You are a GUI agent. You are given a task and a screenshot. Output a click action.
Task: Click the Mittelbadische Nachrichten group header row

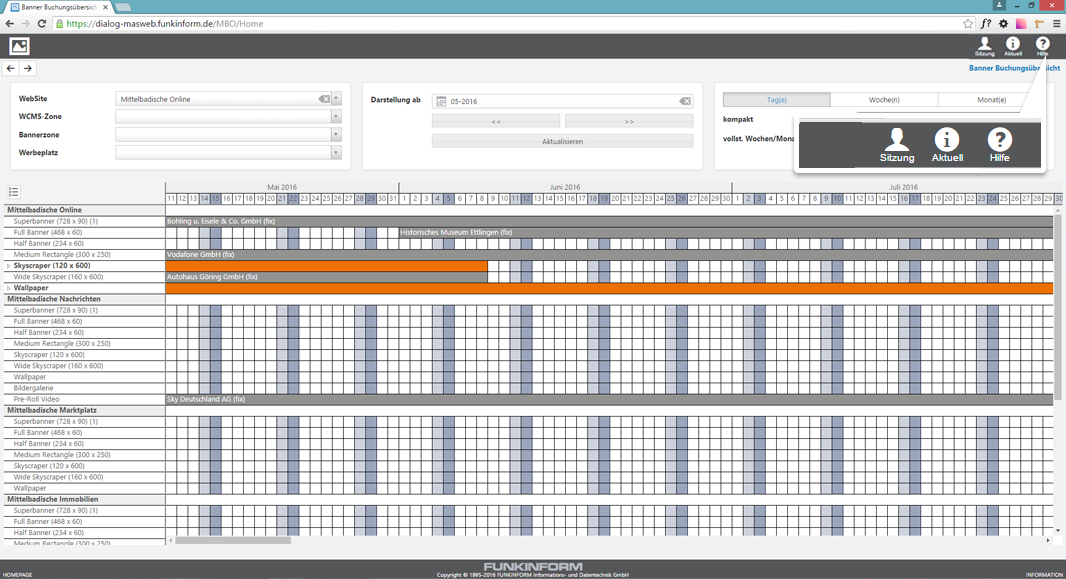click(84, 299)
